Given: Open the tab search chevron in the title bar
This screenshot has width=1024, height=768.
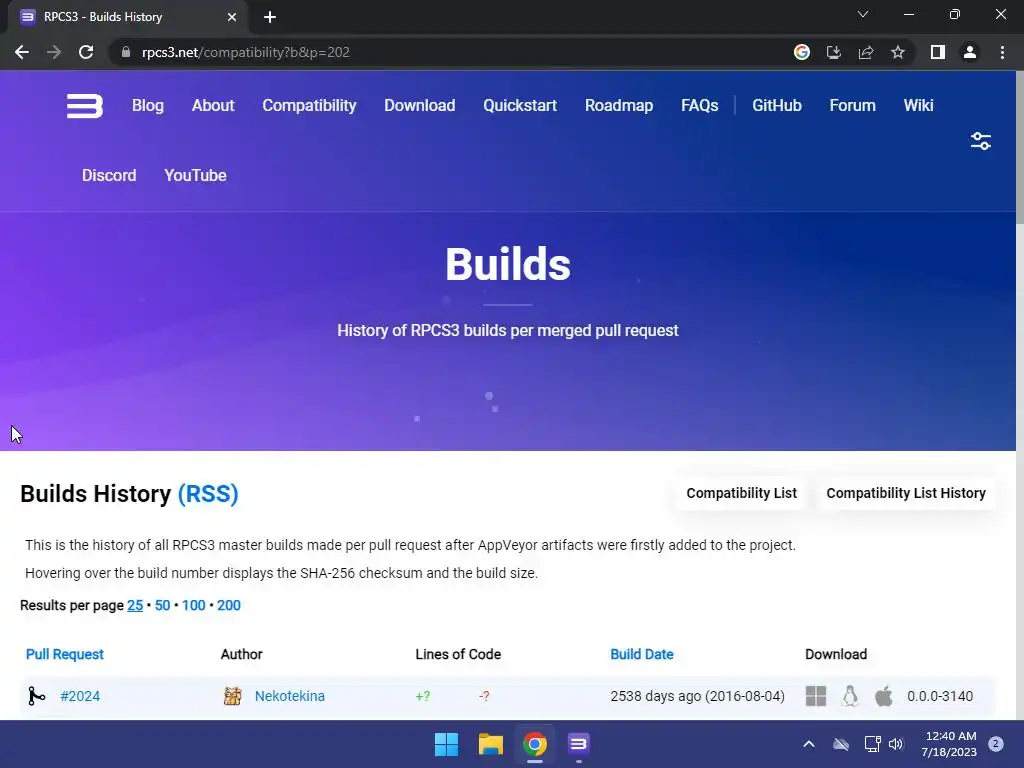Looking at the screenshot, I should [863, 14].
